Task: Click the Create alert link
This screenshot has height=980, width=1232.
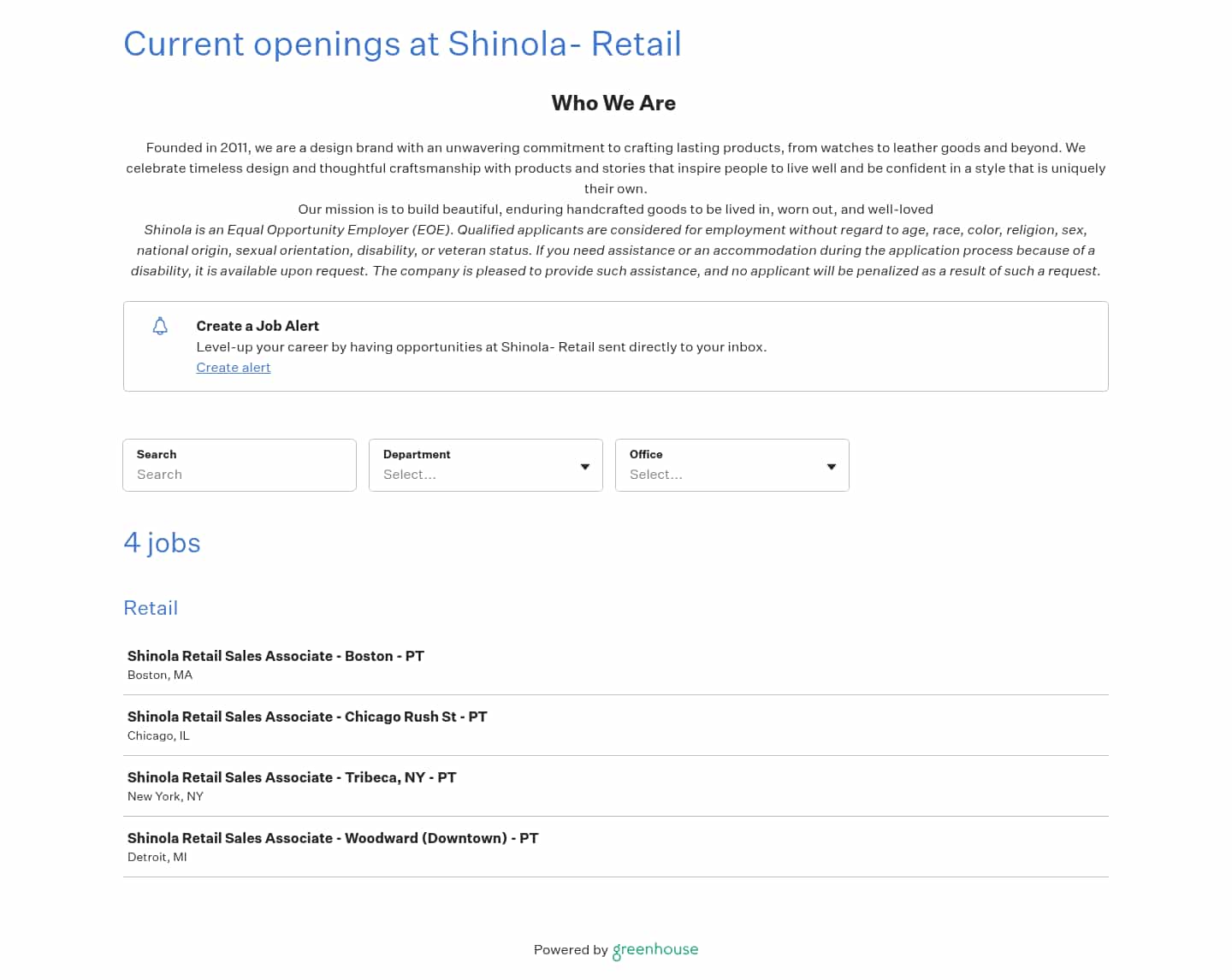Action: click(234, 368)
